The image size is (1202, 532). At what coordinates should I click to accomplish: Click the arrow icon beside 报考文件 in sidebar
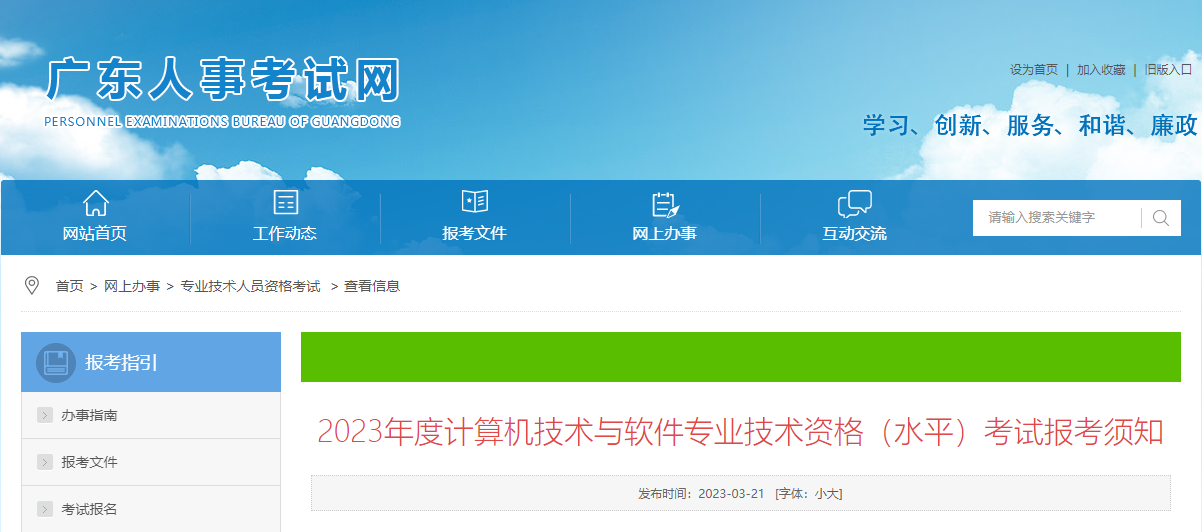[x=45, y=462]
